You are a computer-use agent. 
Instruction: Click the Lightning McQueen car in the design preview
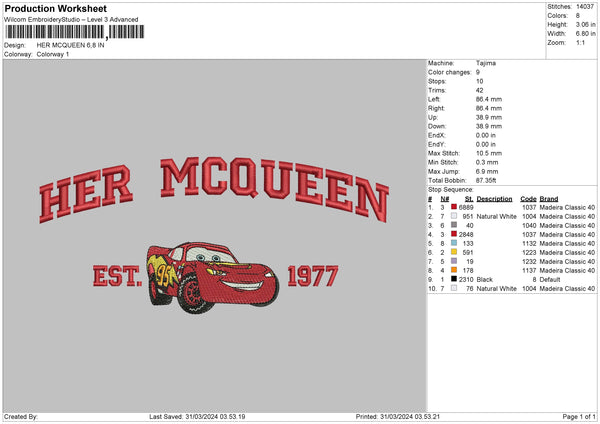click(x=213, y=277)
